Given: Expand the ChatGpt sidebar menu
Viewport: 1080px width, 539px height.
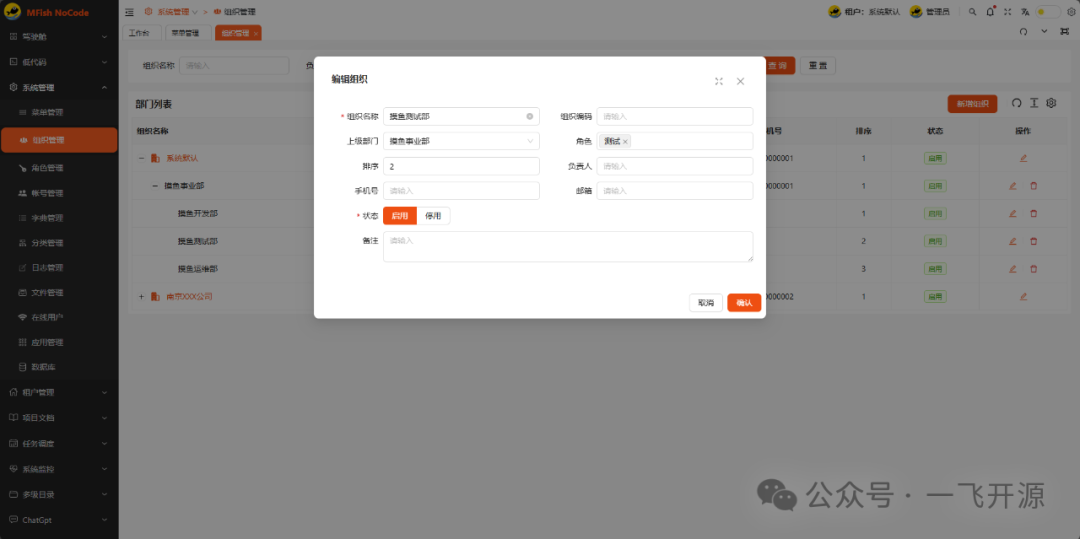Looking at the screenshot, I should point(59,520).
